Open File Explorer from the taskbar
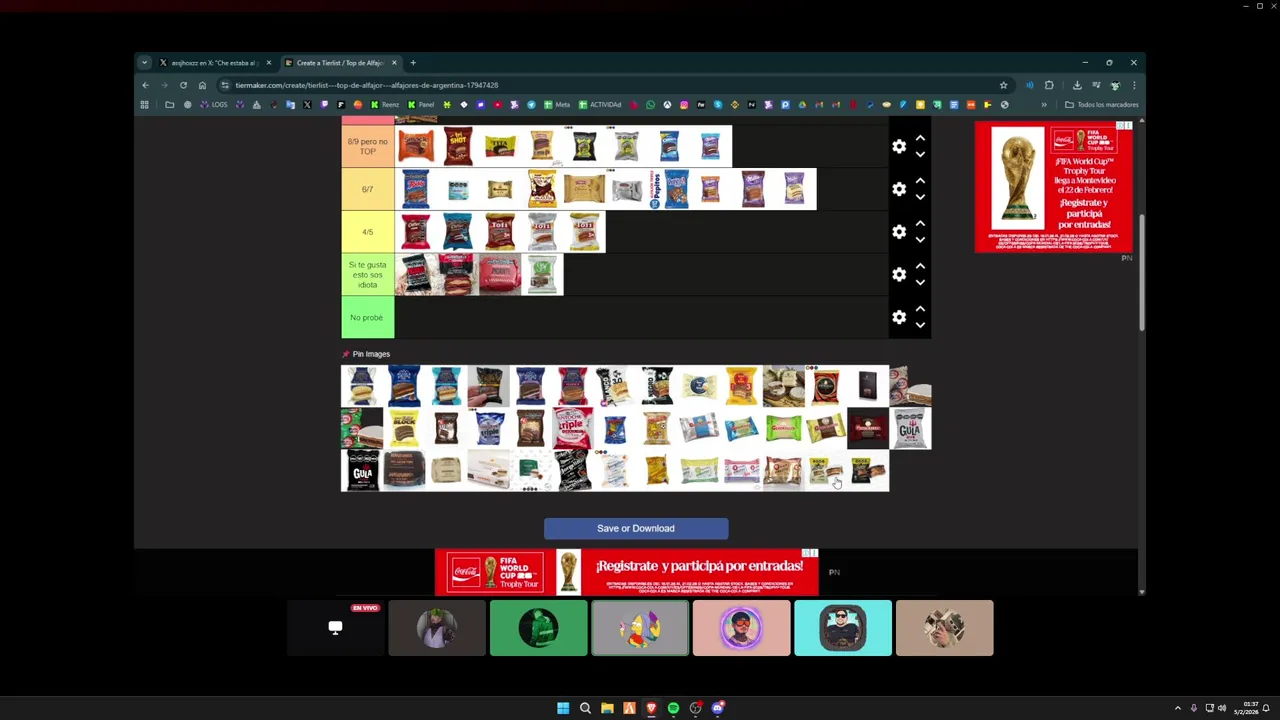1280x720 pixels. (607, 708)
